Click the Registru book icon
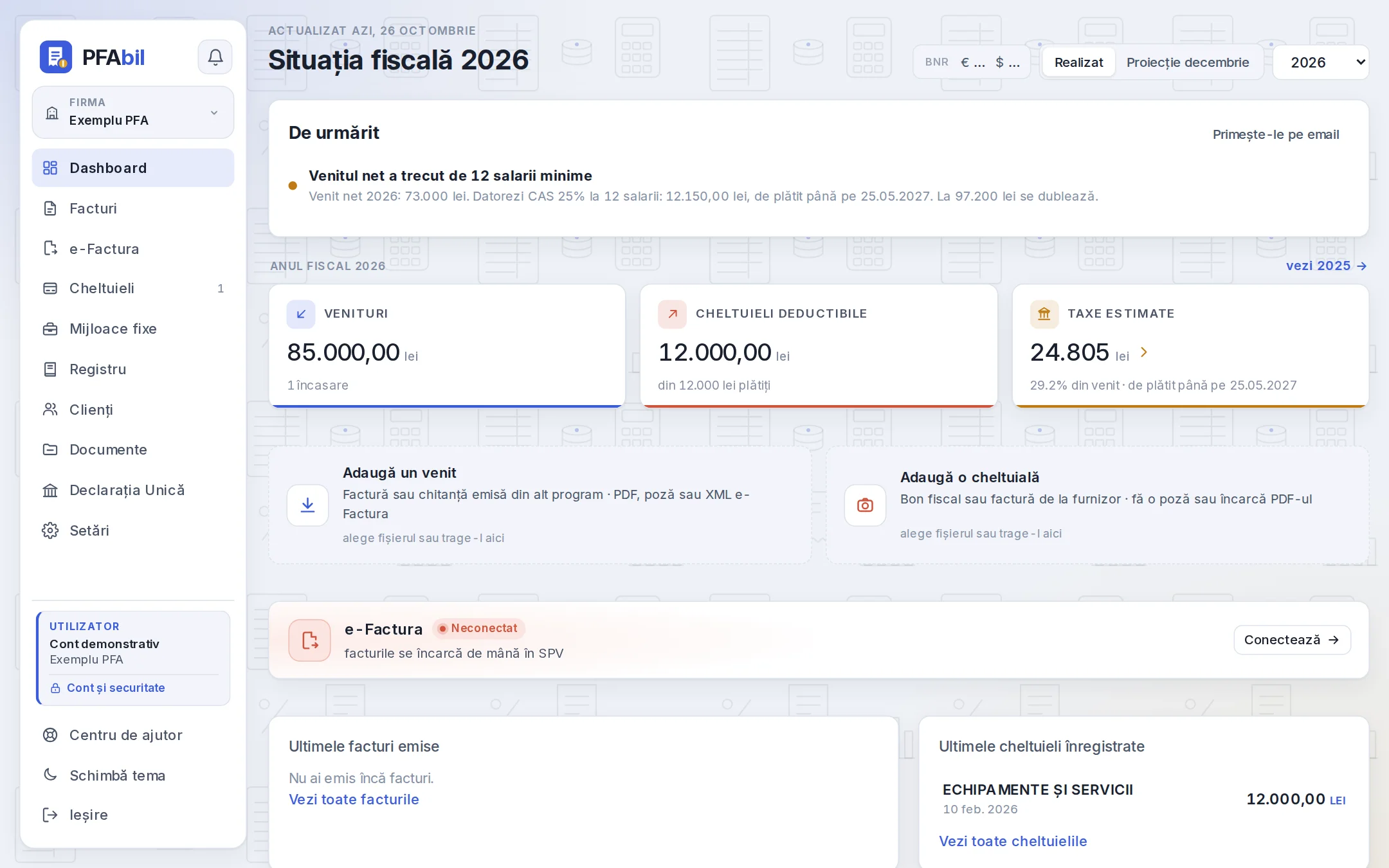This screenshot has width=1389, height=868. [50, 369]
